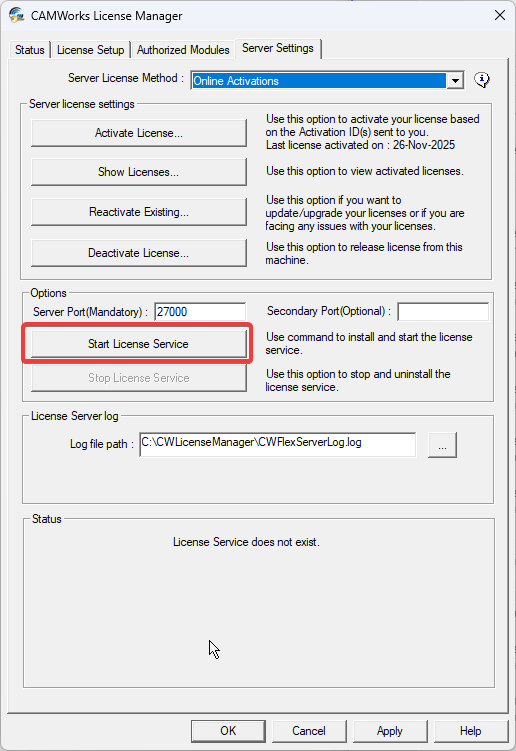Click the 'Log file path :' label
Screen dimensions: 516x751
[102, 444]
